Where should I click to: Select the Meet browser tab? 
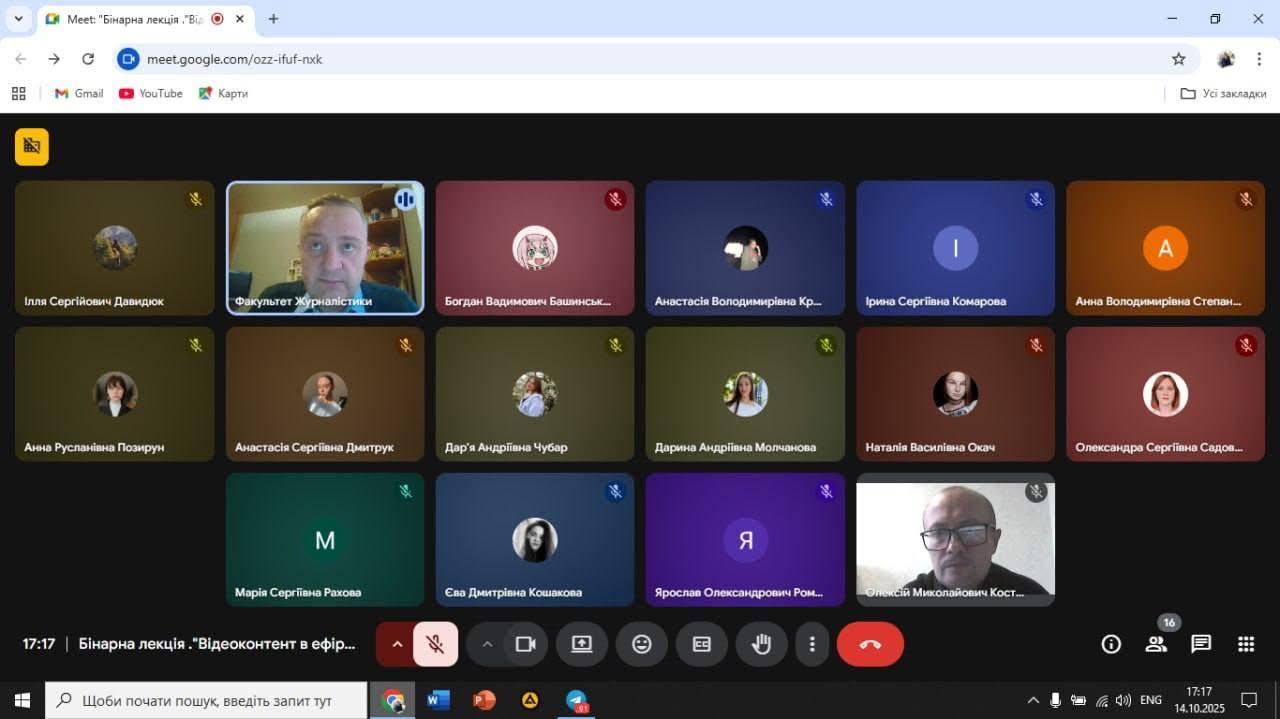click(130, 19)
